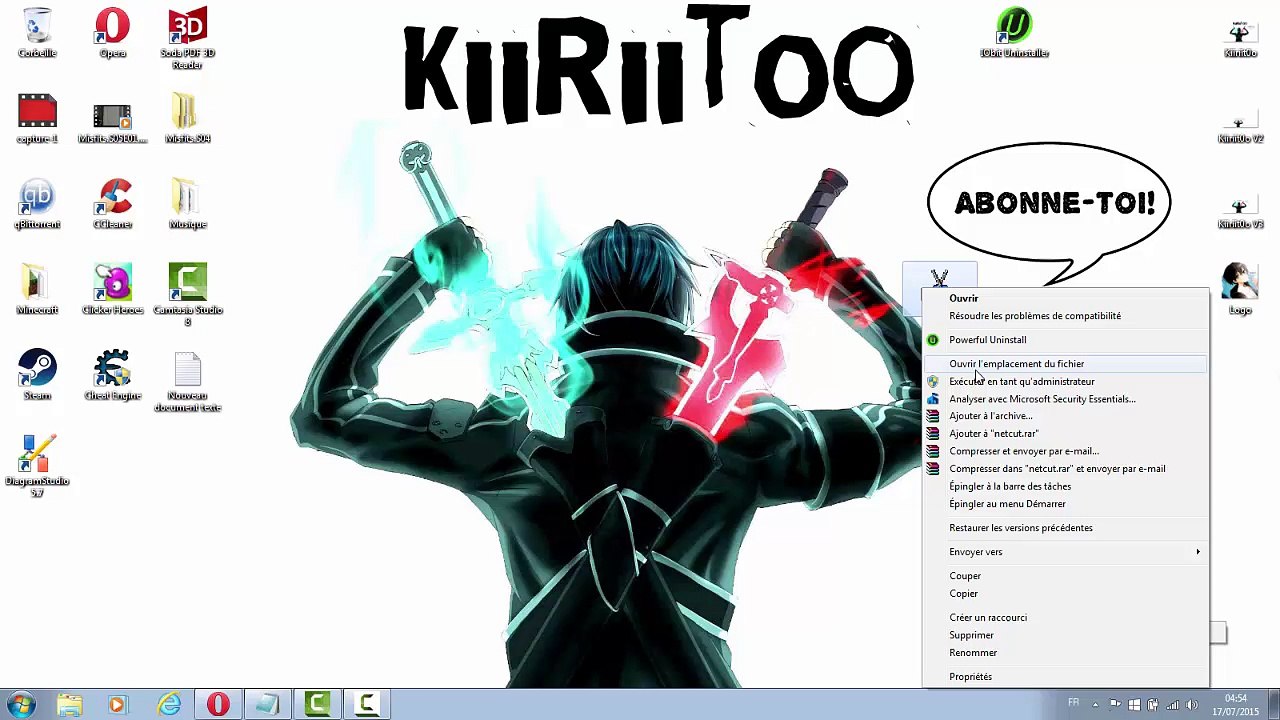
Task: Choose Épingler au menu Démarrer
Action: 1065,504
